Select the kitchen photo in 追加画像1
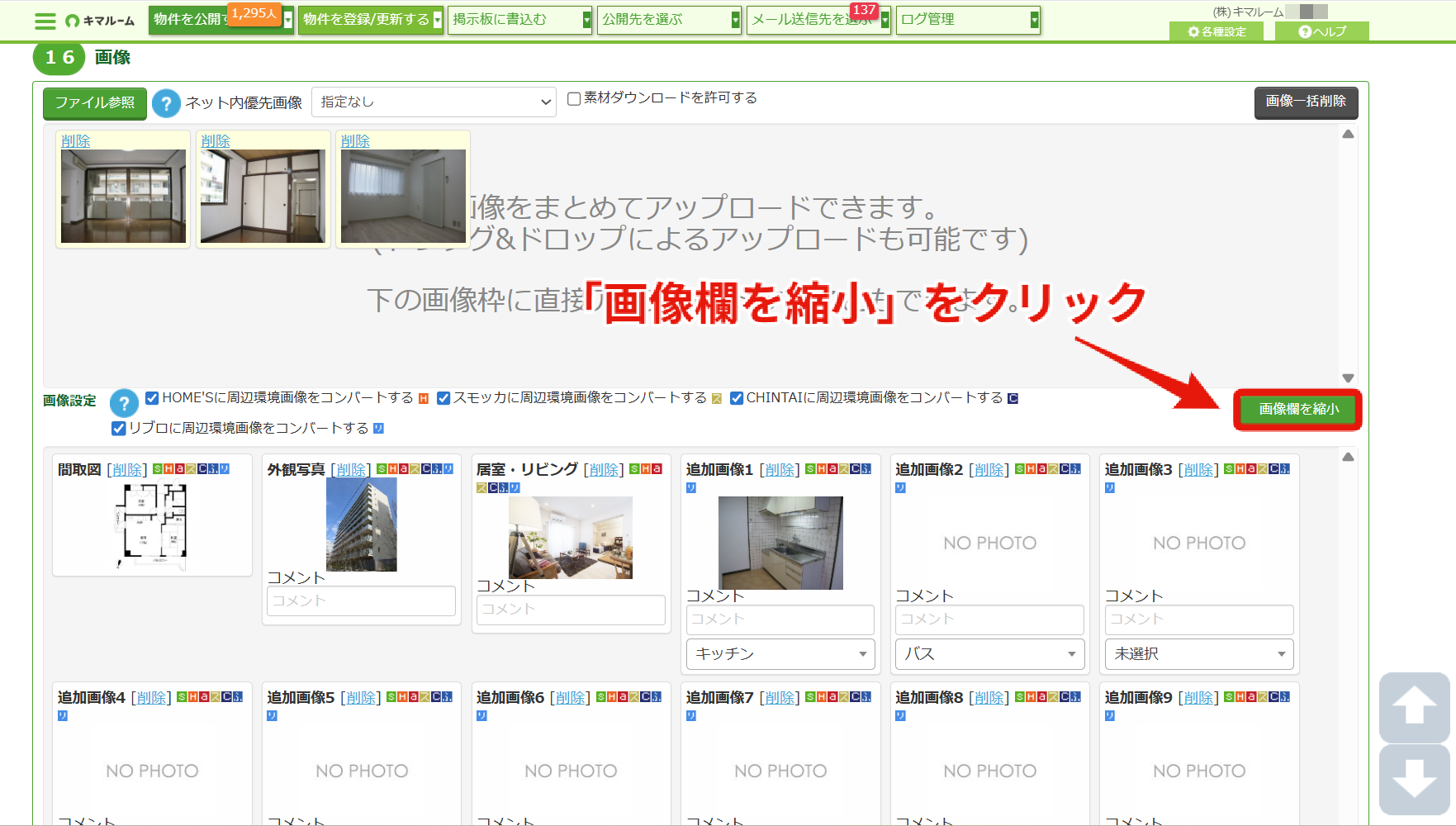 click(780, 543)
